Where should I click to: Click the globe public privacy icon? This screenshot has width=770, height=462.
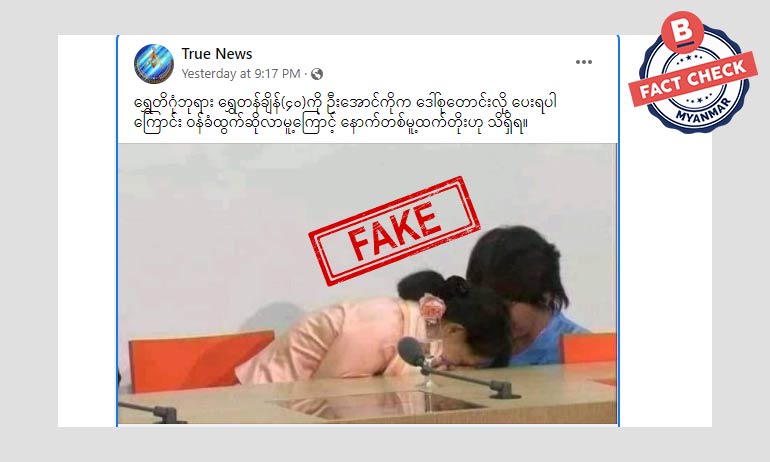pyautogui.click(x=317, y=74)
